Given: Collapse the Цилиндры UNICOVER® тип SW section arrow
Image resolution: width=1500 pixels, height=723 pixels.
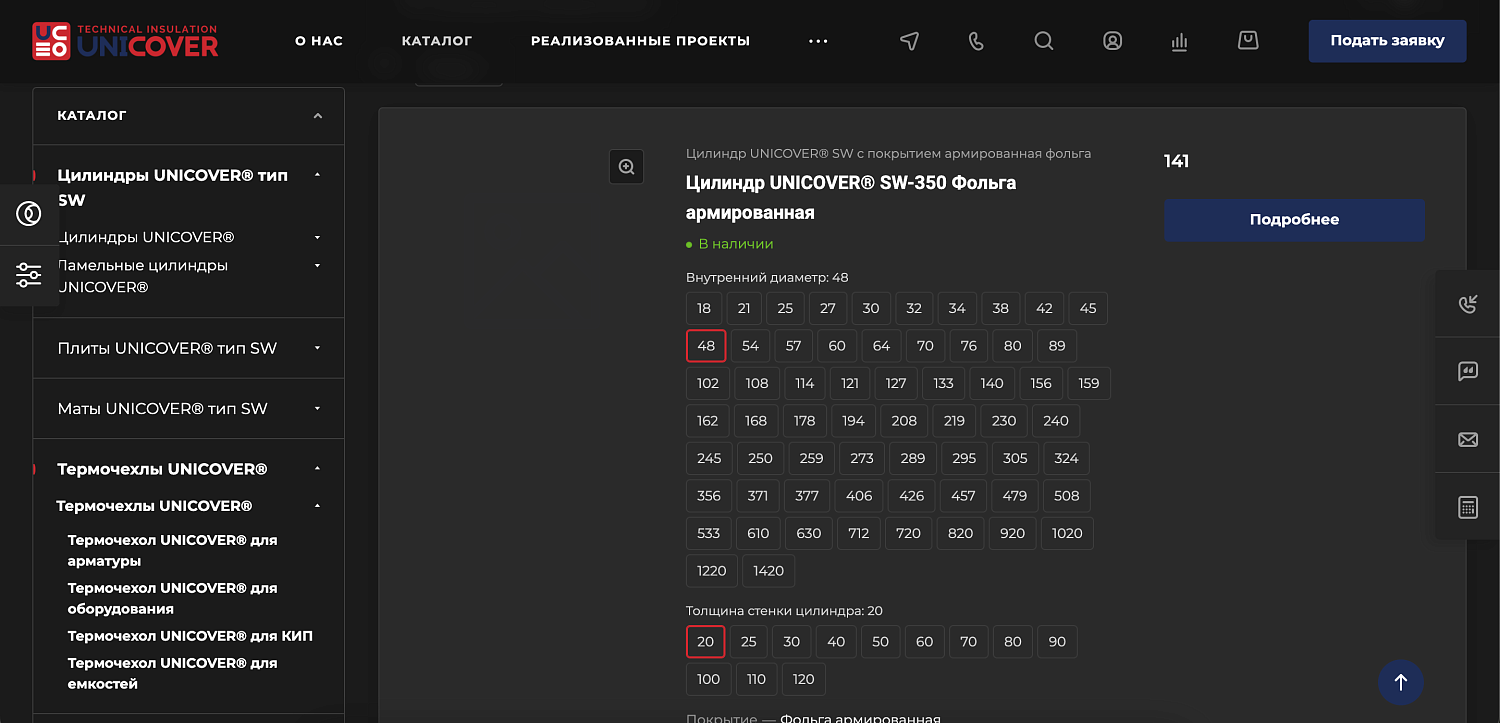Looking at the screenshot, I should tap(318, 175).
